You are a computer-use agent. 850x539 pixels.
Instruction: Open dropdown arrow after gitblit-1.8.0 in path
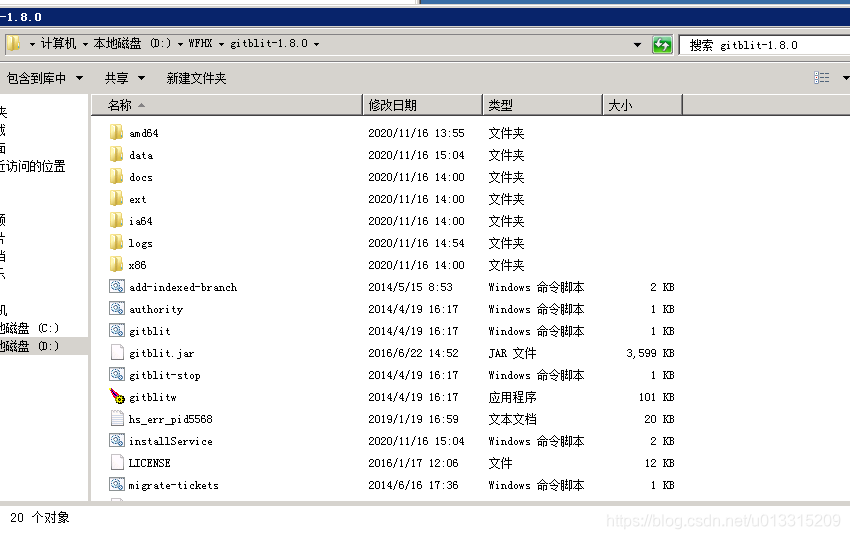[316, 44]
